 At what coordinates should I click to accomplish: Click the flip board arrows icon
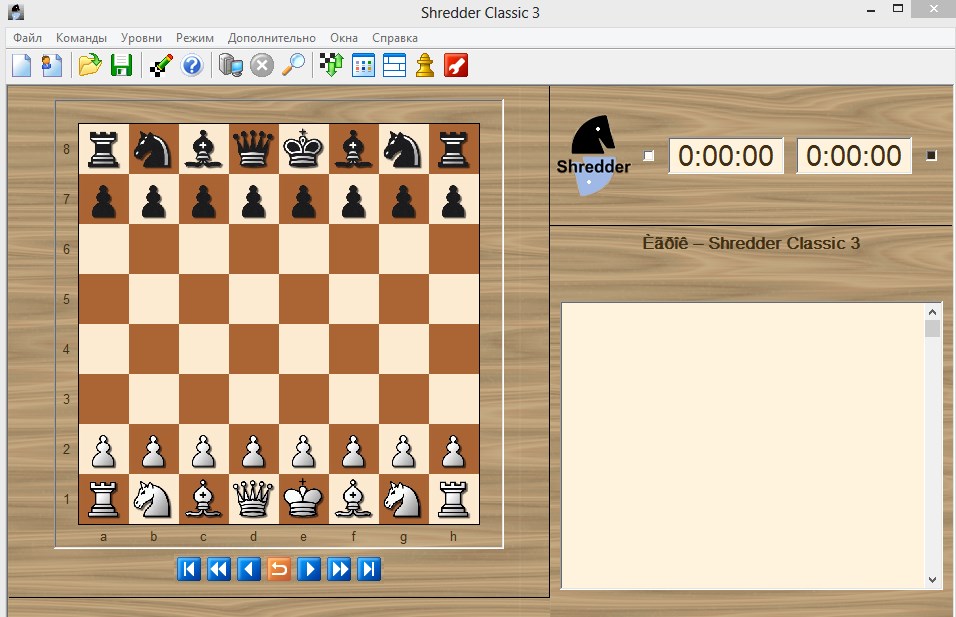tap(332, 65)
